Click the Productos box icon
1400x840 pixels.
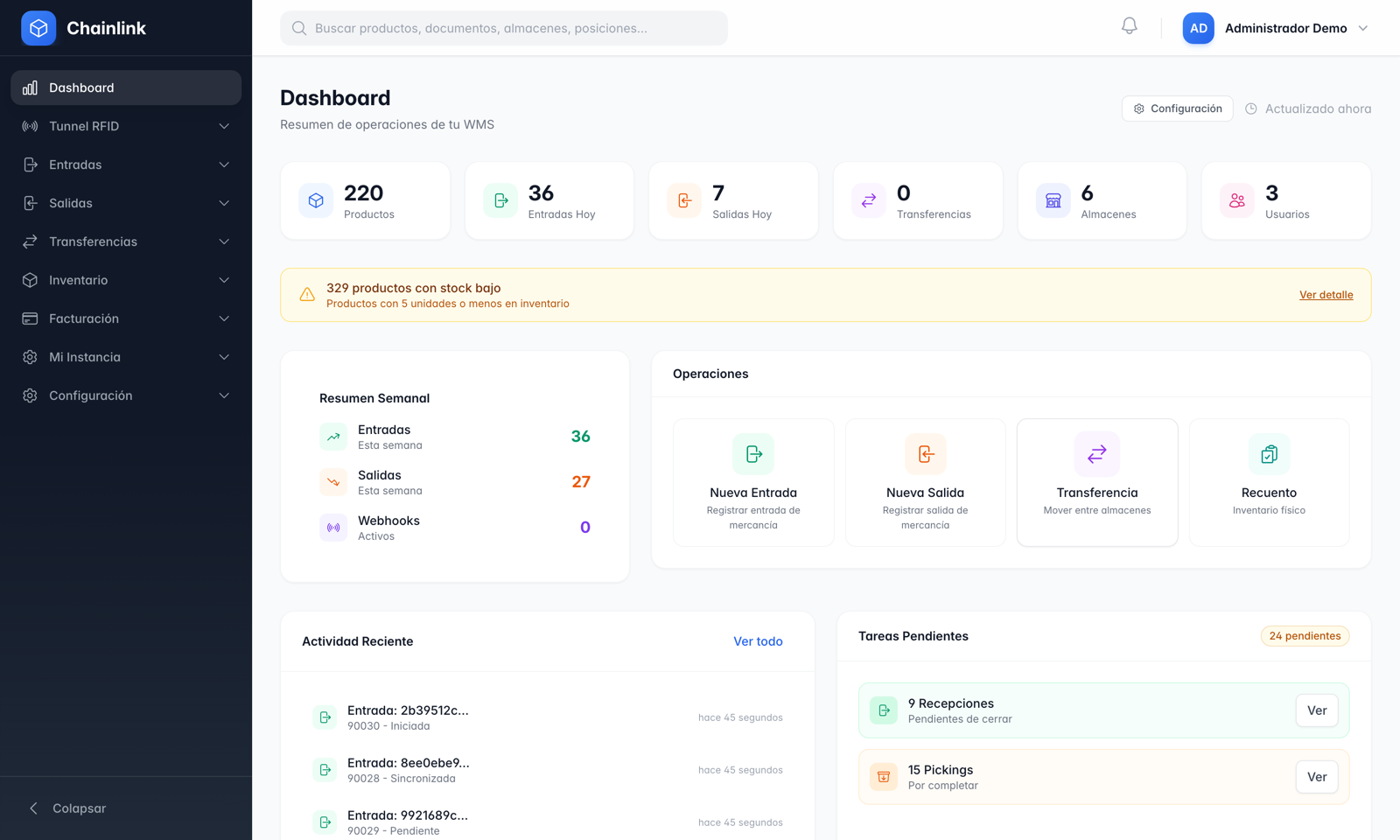coord(316,200)
